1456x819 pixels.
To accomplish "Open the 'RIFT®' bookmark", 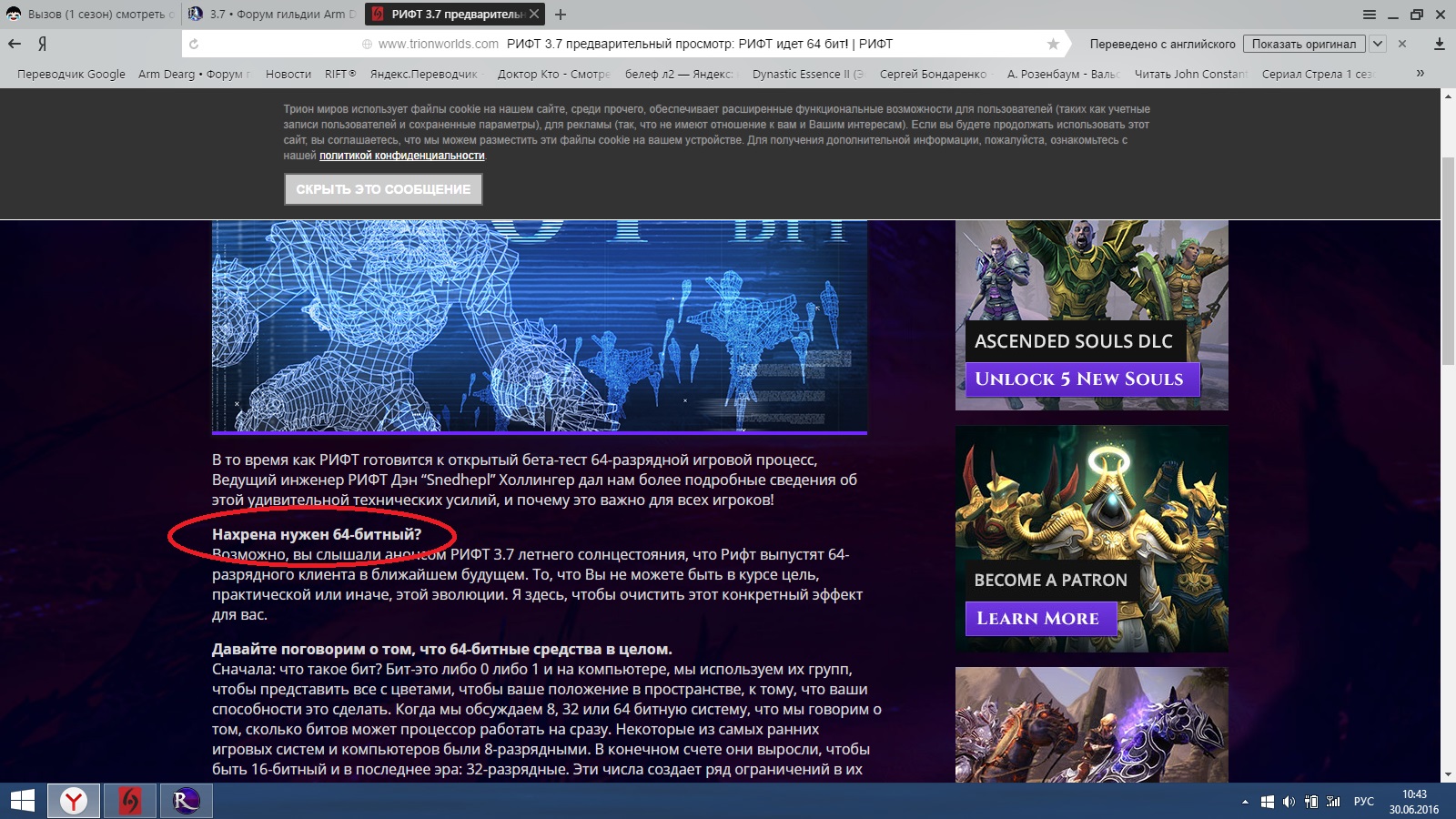I will pyautogui.click(x=340, y=74).
